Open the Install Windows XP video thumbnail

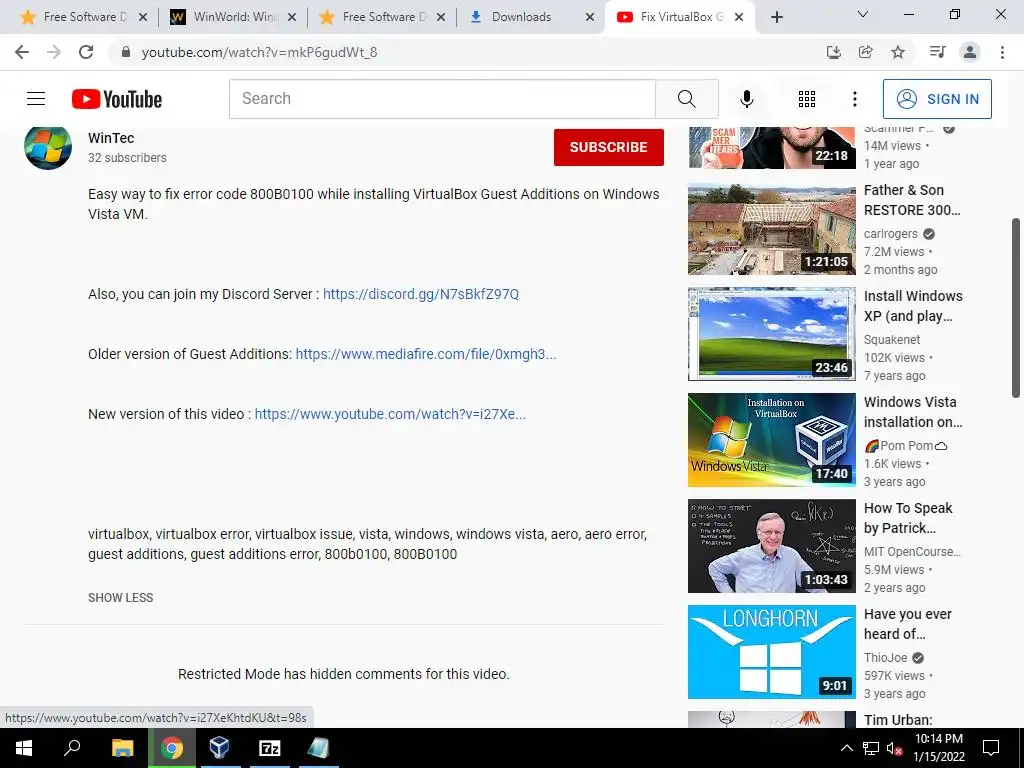click(x=771, y=334)
